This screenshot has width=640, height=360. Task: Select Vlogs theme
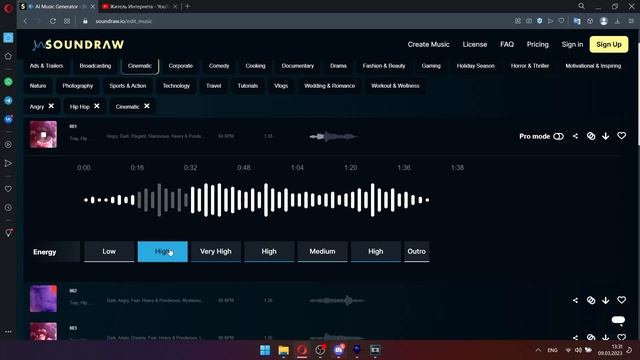coord(281,86)
